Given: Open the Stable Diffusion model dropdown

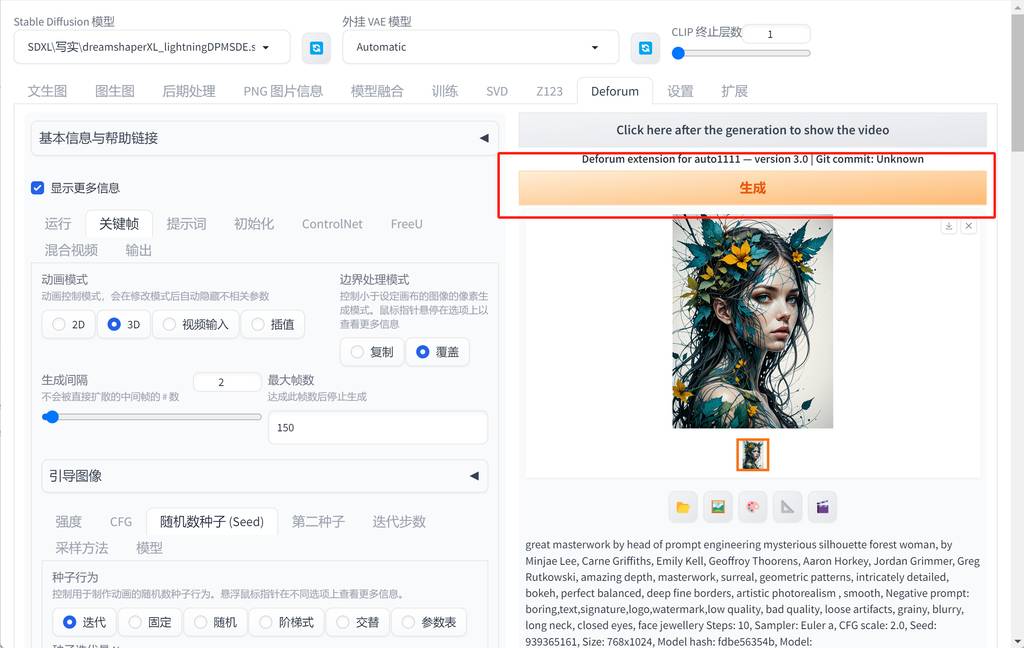Looking at the screenshot, I should click(152, 47).
